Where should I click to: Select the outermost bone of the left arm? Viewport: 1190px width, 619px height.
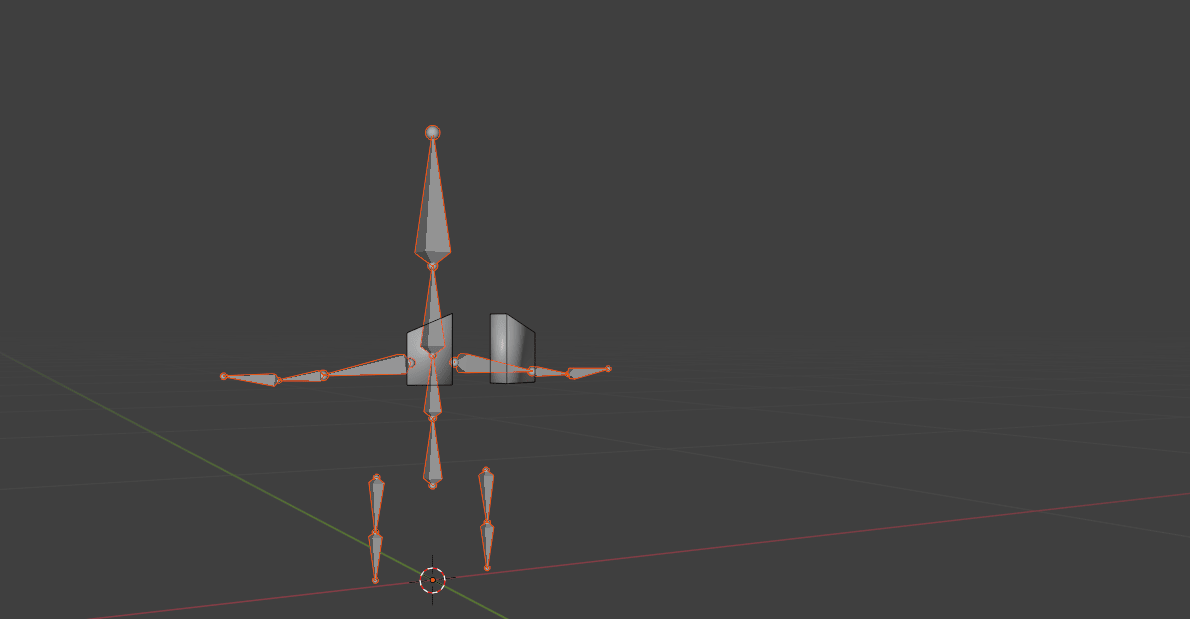[x=252, y=378]
